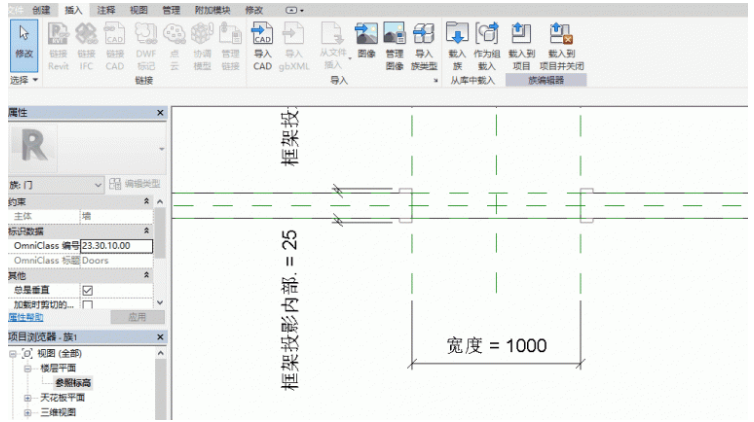This screenshot has height=422, width=754.
Task: Expand the 从文件插入 dropdown arrow
Action: coord(350,59)
